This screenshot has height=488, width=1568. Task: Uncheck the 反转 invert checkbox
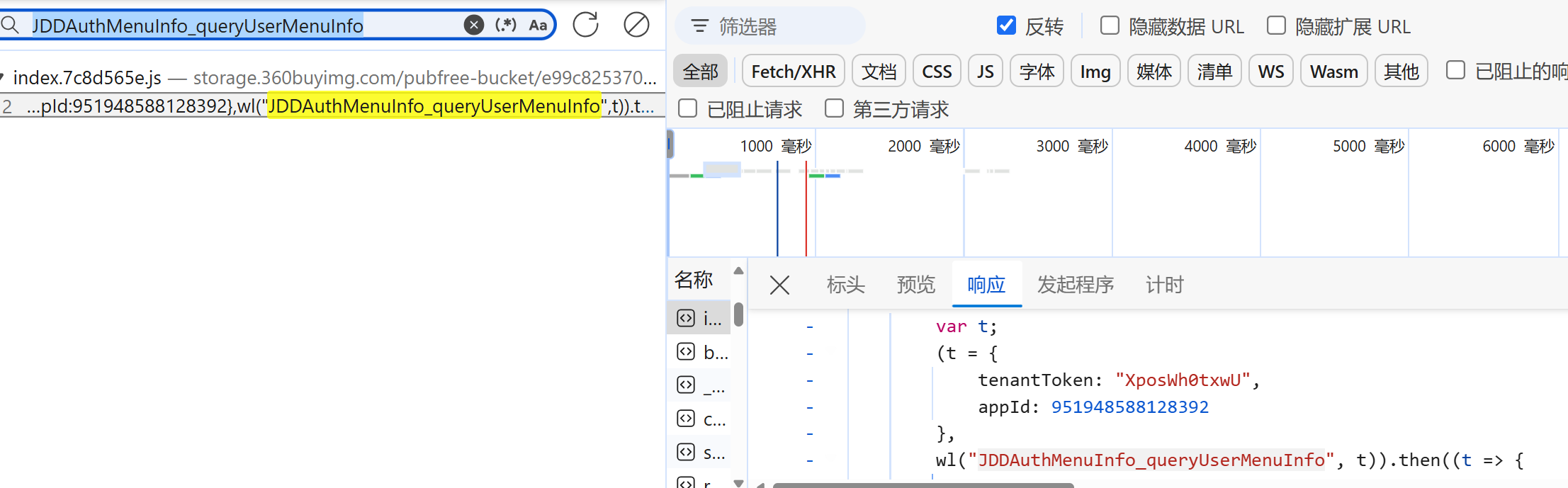[1006, 26]
